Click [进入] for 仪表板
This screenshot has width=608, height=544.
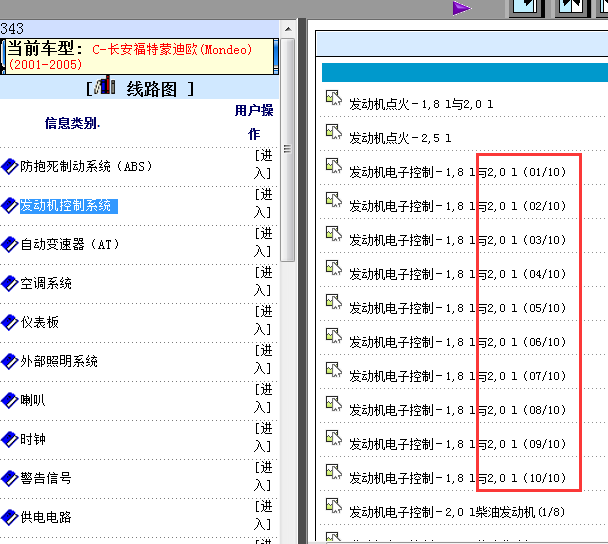click(263, 320)
